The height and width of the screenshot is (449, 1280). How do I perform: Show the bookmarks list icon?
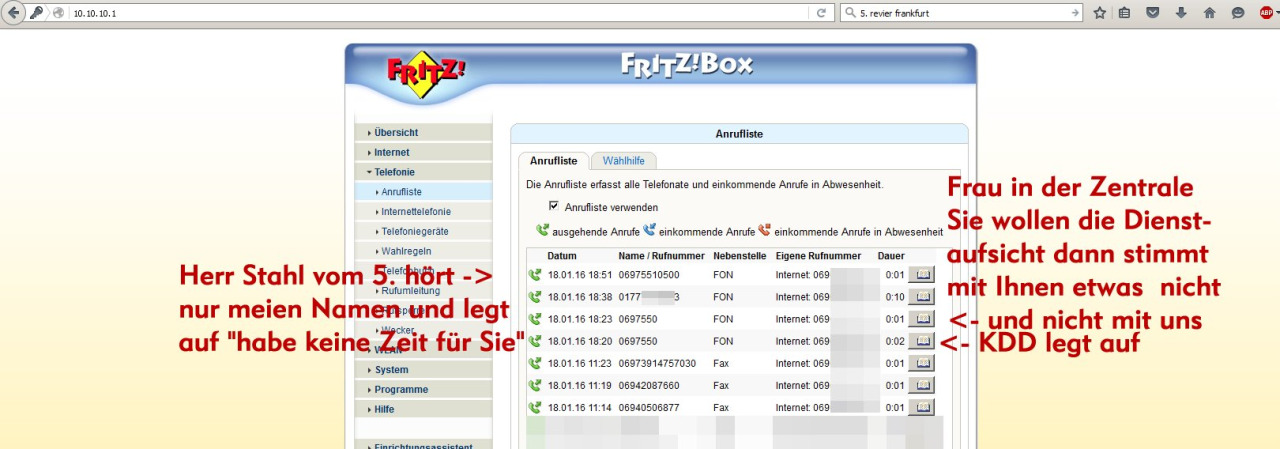[1125, 13]
